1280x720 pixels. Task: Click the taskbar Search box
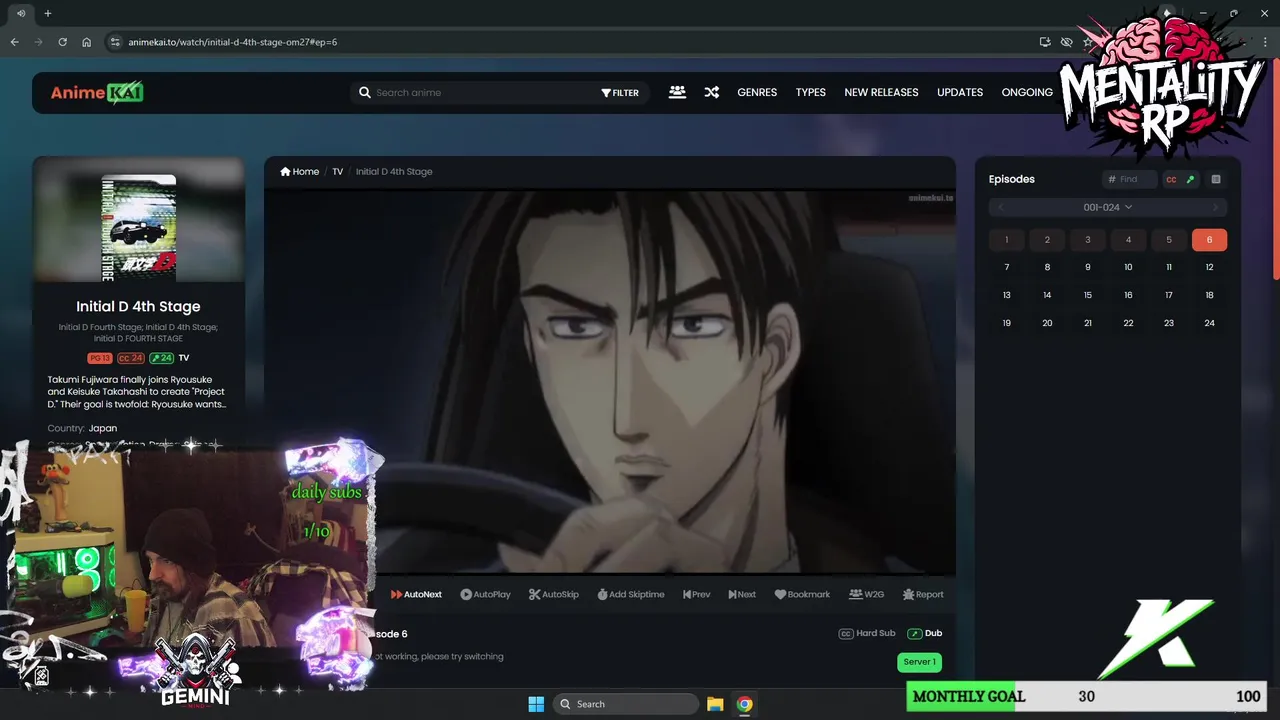point(625,704)
